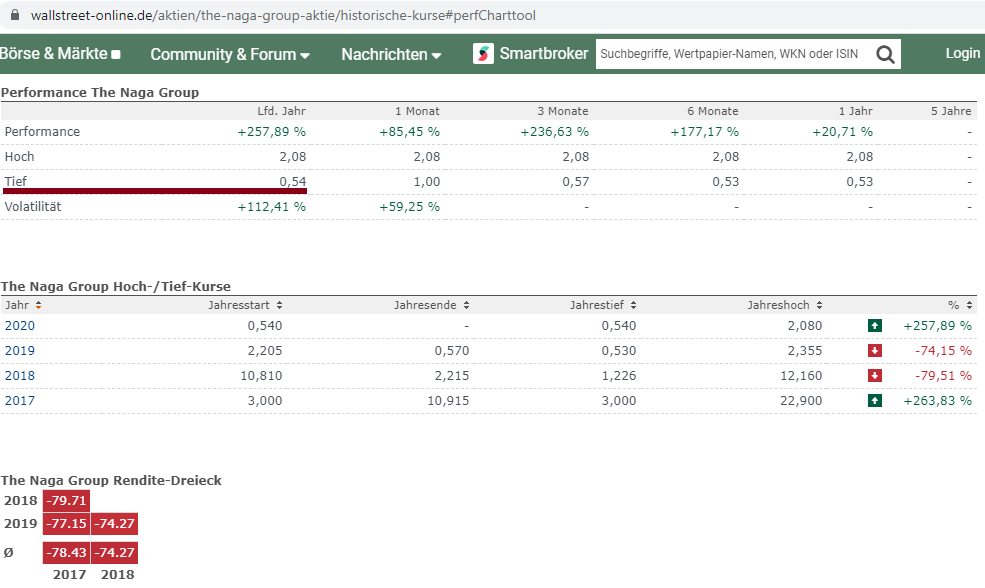Click the magnifier search icon
The image size is (985, 588).
(884, 54)
